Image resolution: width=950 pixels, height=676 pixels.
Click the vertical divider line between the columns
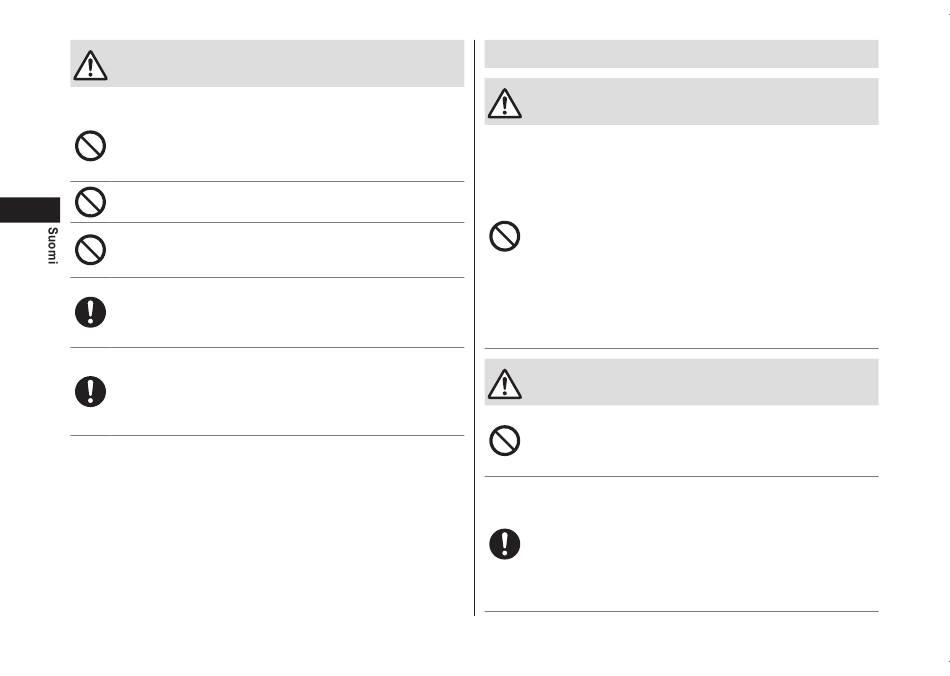tap(474, 328)
